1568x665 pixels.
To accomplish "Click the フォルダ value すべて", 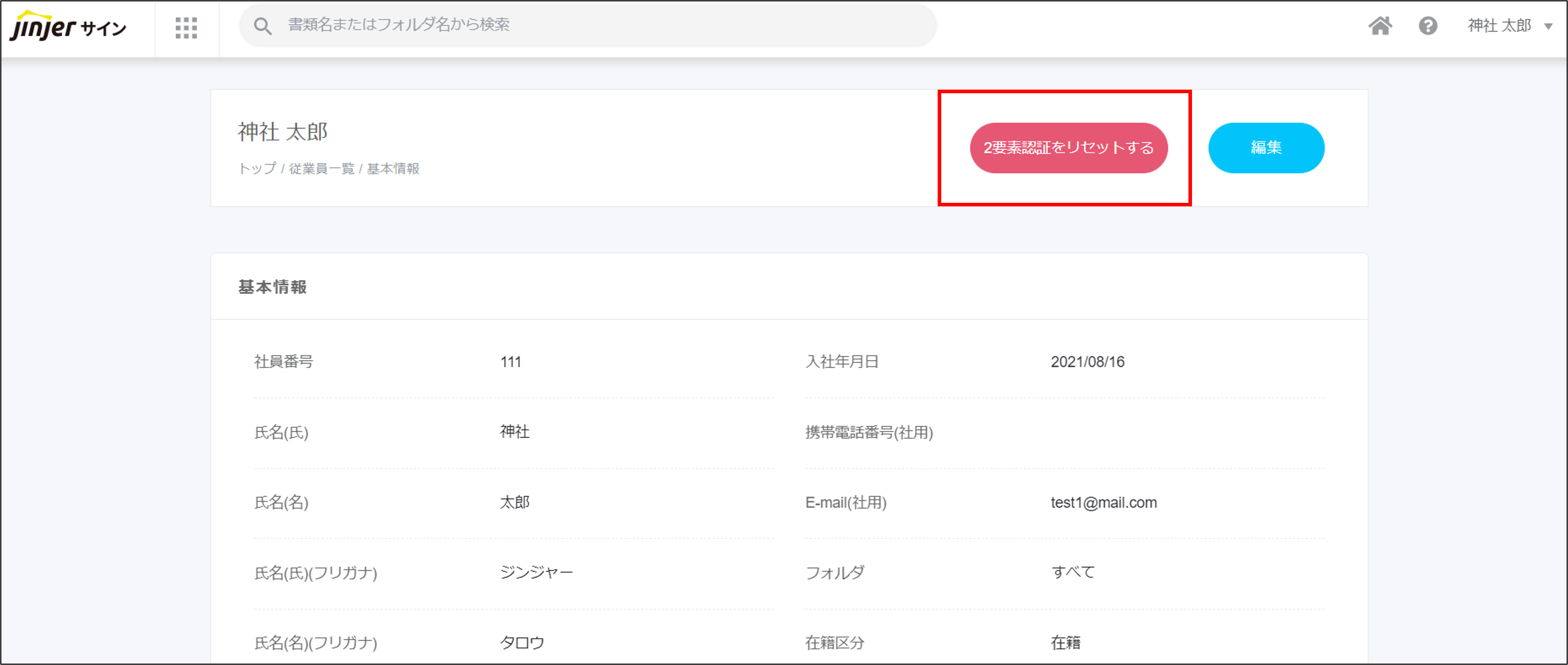I will coord(1072,572).
